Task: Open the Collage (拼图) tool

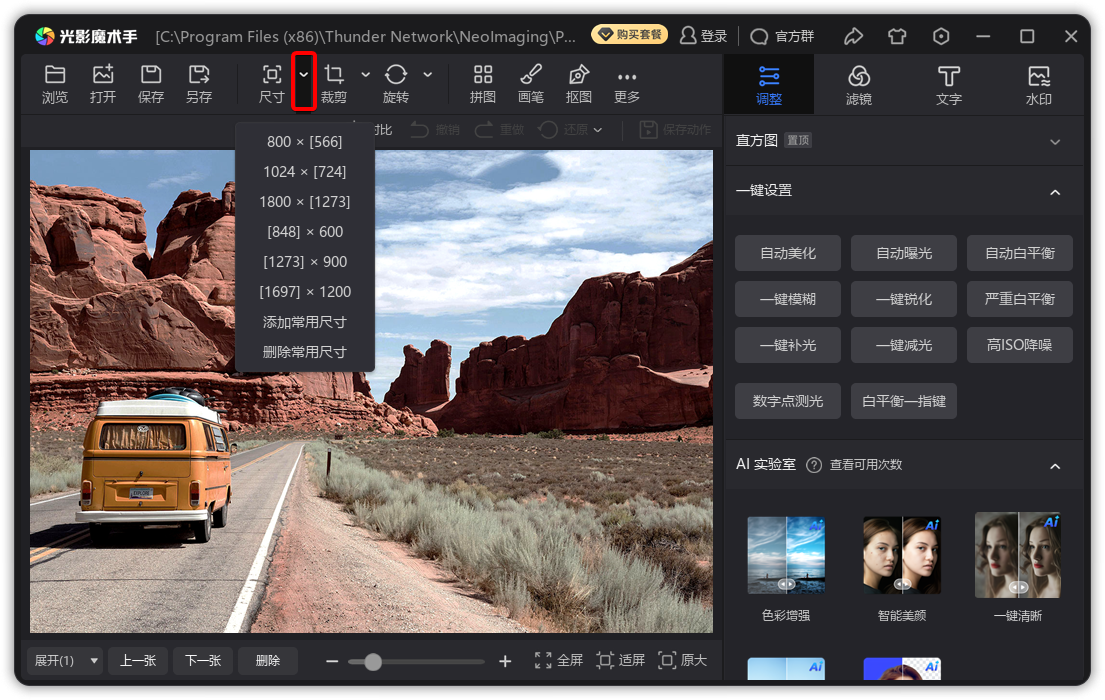Action: click(x=483, y=75)
